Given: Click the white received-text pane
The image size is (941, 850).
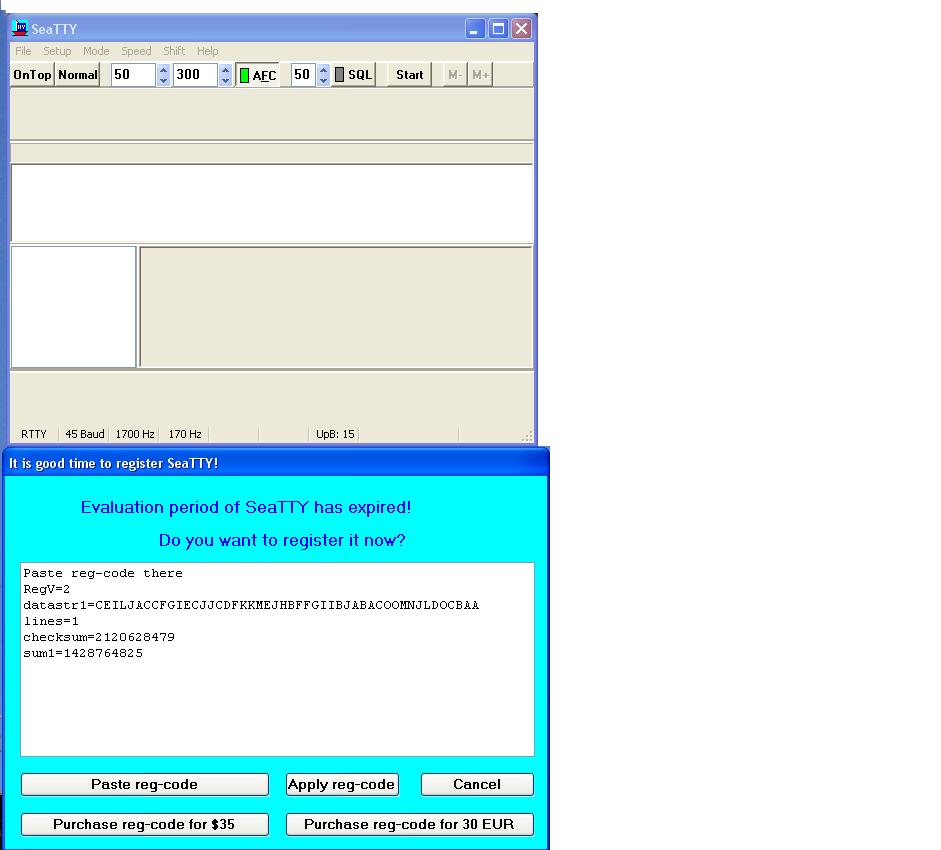Looking at the screenshot, I should (x=272, y=203).
